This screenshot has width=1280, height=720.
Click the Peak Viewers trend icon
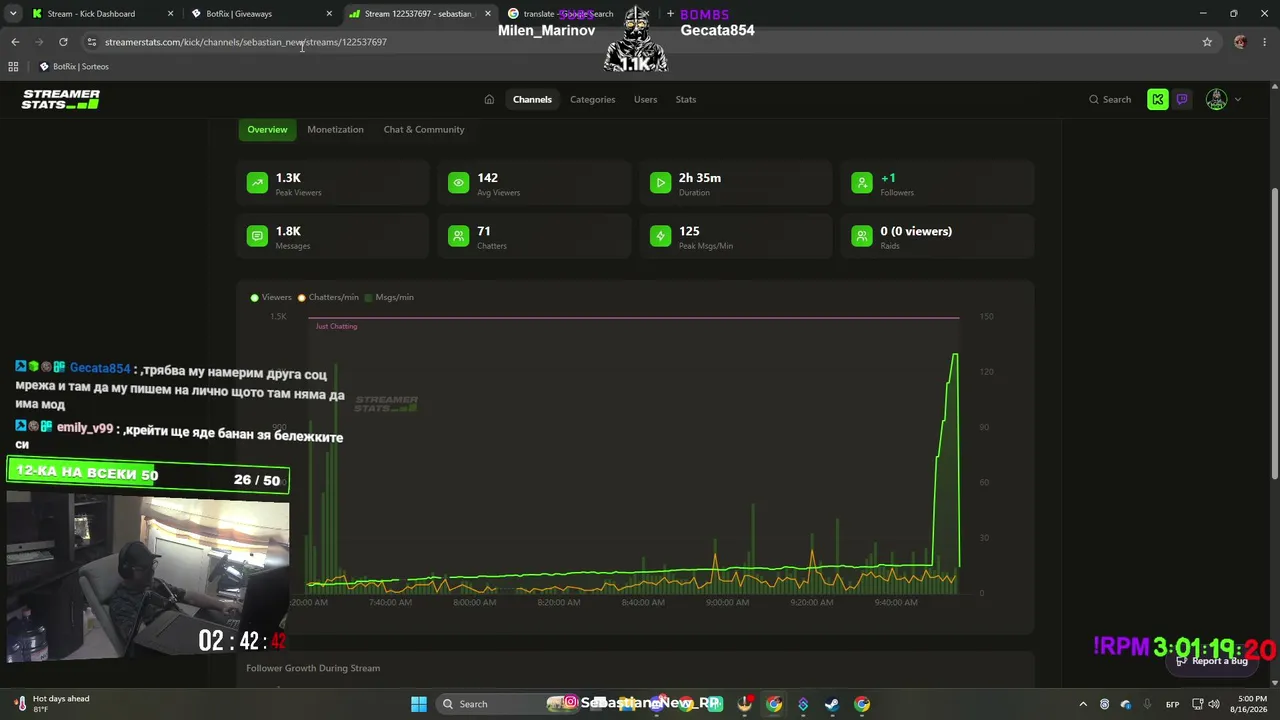click(x=258, y=182)
